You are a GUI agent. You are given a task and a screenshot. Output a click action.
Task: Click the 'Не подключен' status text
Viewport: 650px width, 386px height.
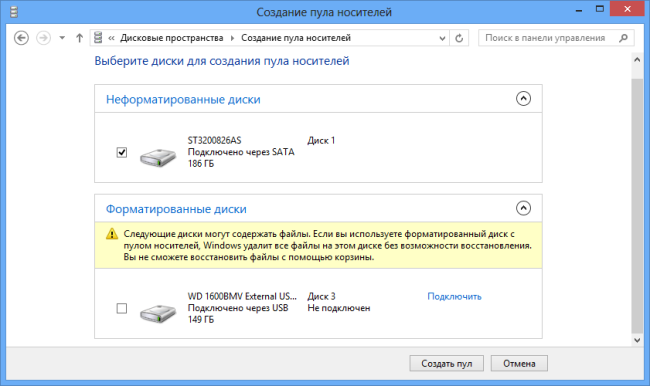pos(339,308)
